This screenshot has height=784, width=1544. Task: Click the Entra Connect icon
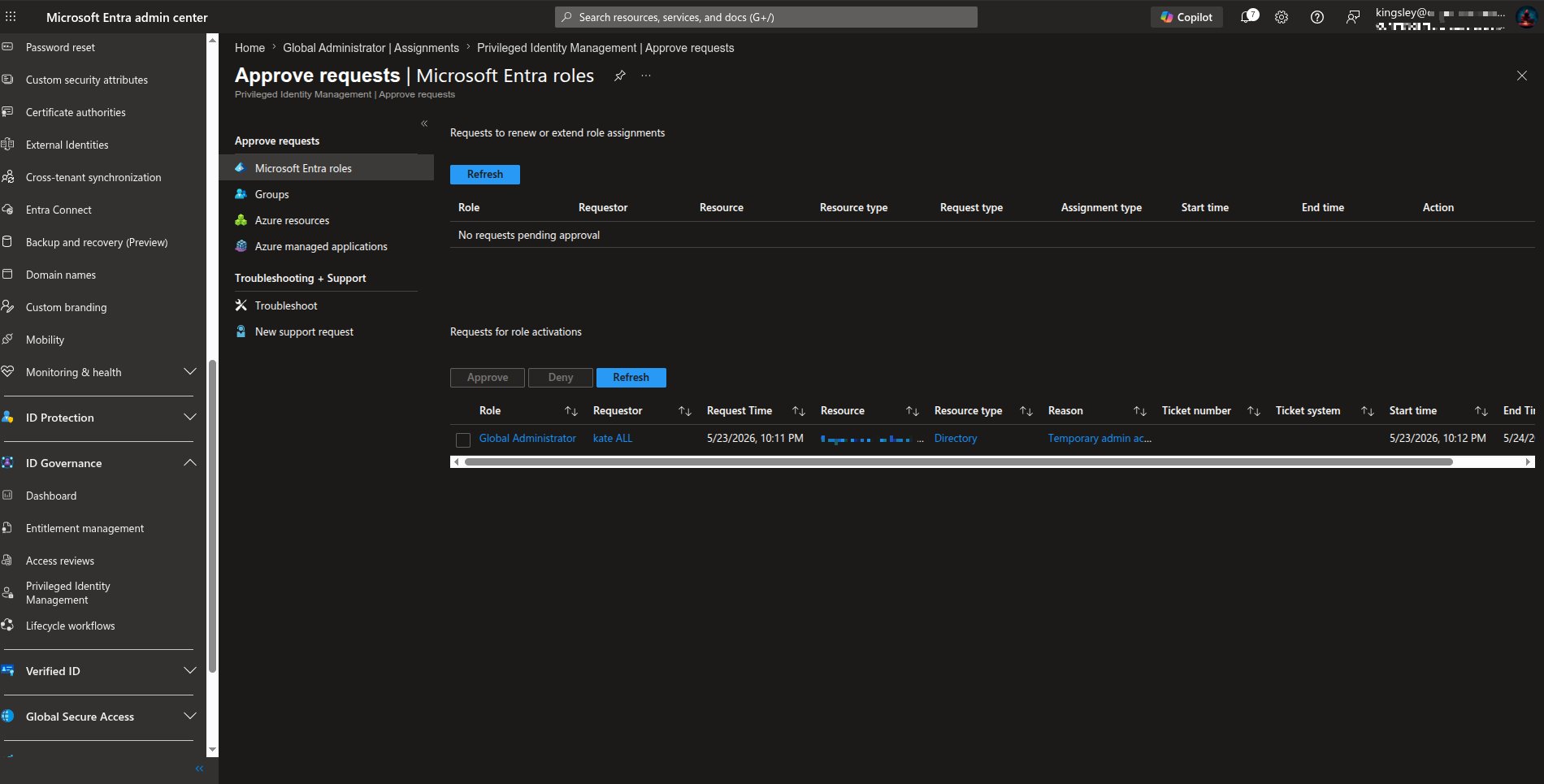pos(8,210)
